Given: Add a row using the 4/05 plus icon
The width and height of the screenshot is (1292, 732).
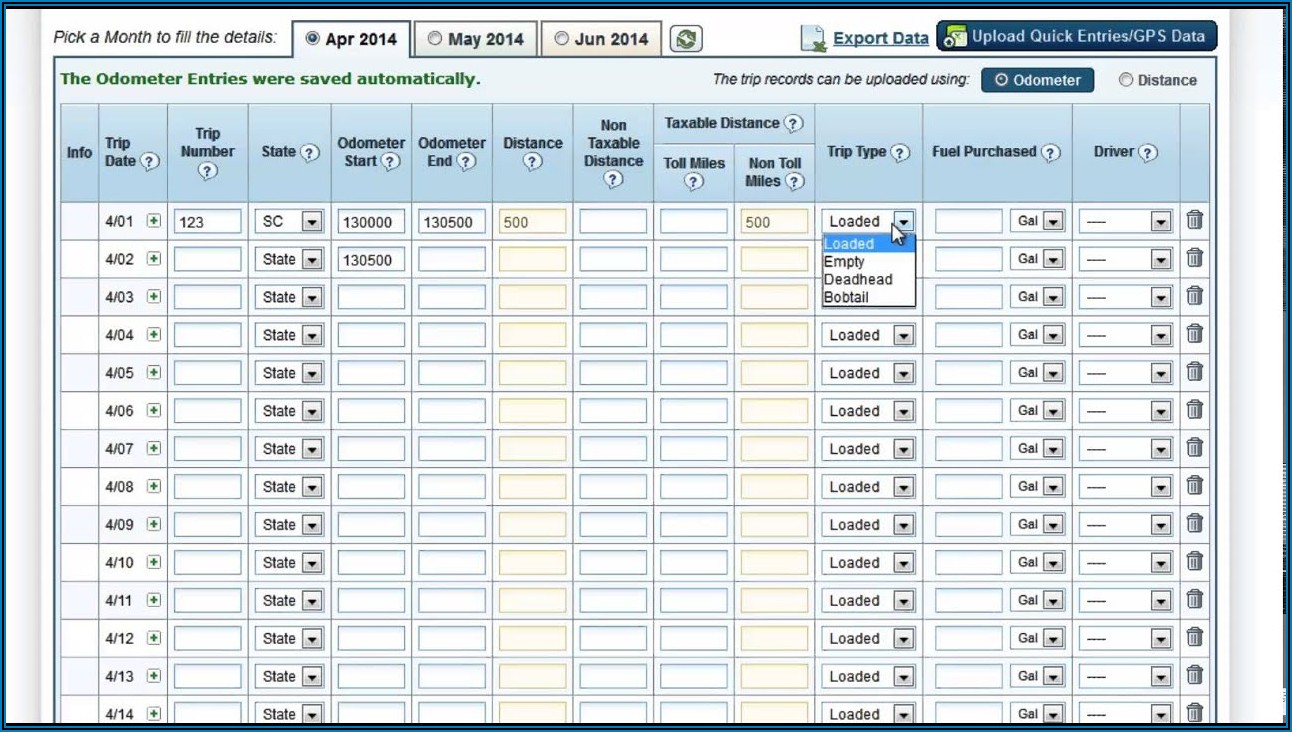Looking at the screenshot, I should (x=154, y=373).
